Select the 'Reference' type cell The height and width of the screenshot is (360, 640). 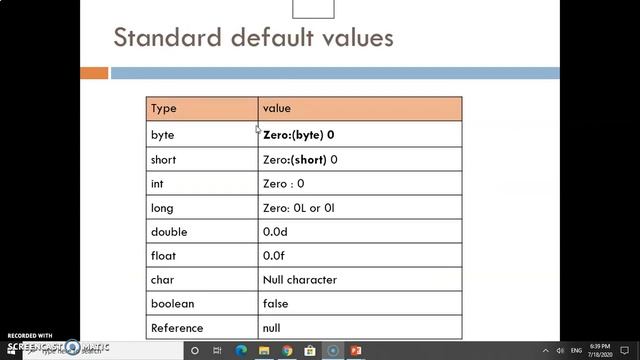[x=202, y=327]
